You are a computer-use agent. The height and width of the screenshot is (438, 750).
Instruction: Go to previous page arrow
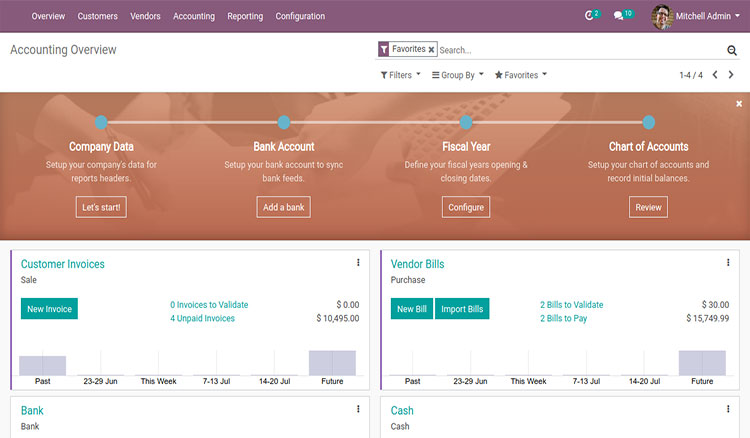click(716, 75)
